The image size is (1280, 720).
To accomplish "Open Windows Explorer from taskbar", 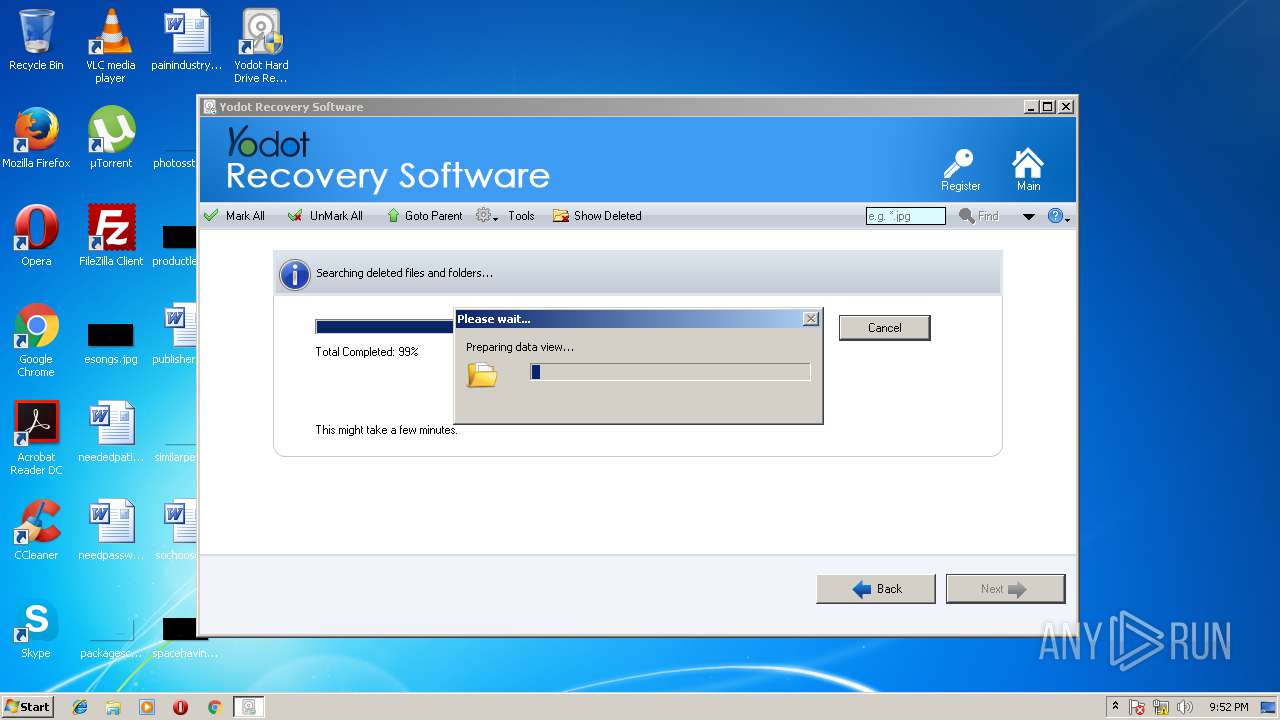I will [x=113, y=707].
